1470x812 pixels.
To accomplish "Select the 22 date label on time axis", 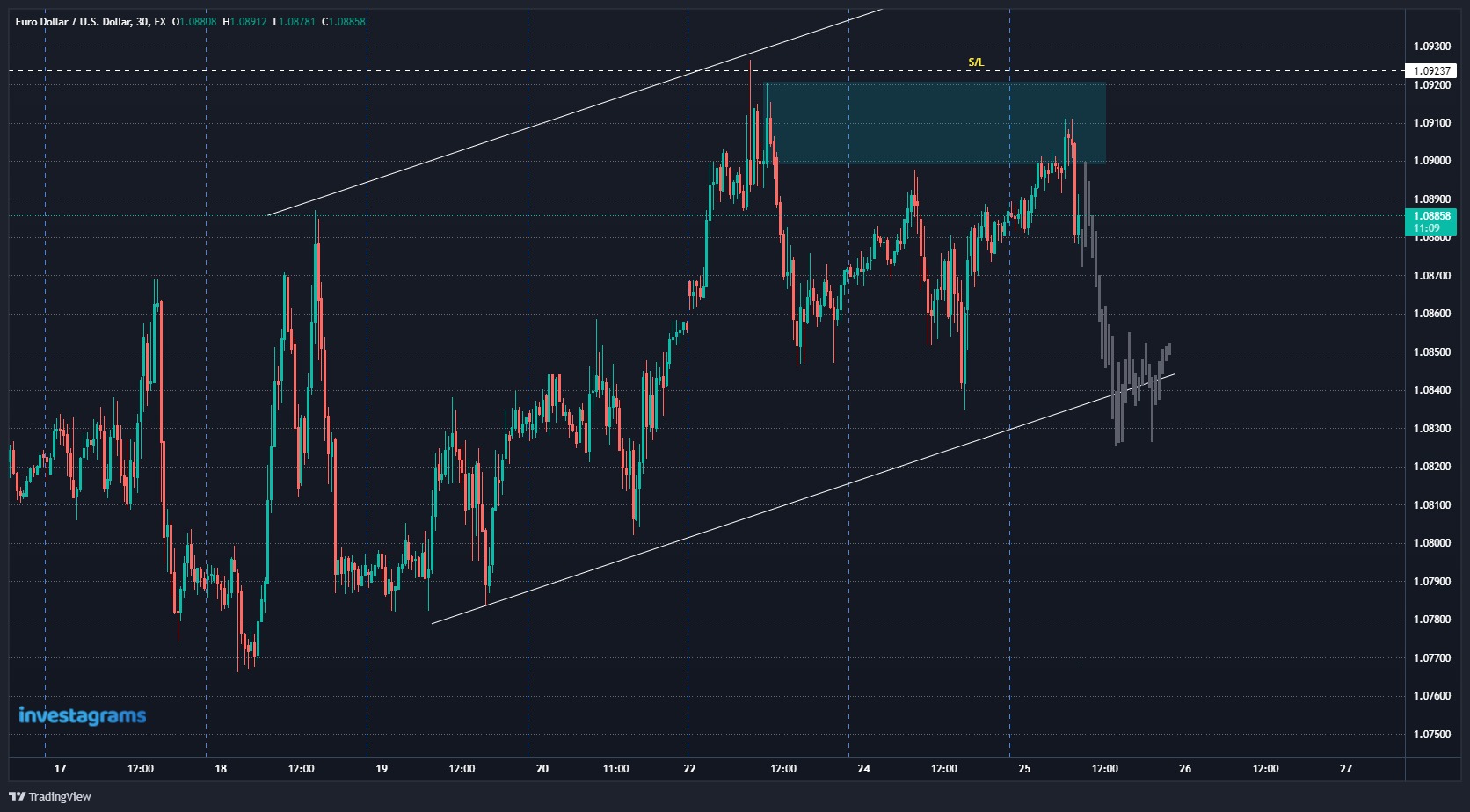I will (689, 768).
